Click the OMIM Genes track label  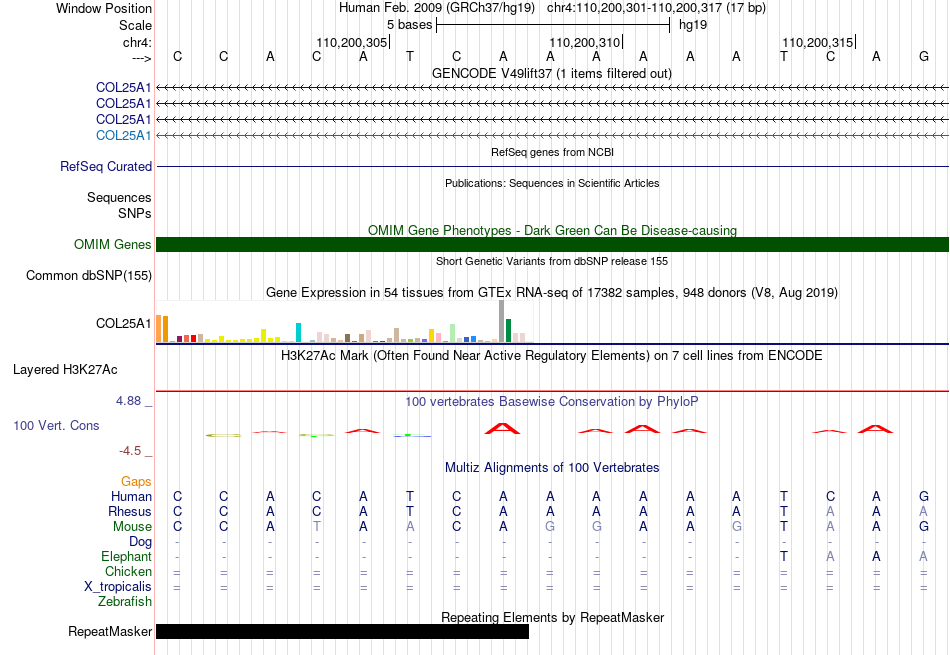(x=113, y=244)
